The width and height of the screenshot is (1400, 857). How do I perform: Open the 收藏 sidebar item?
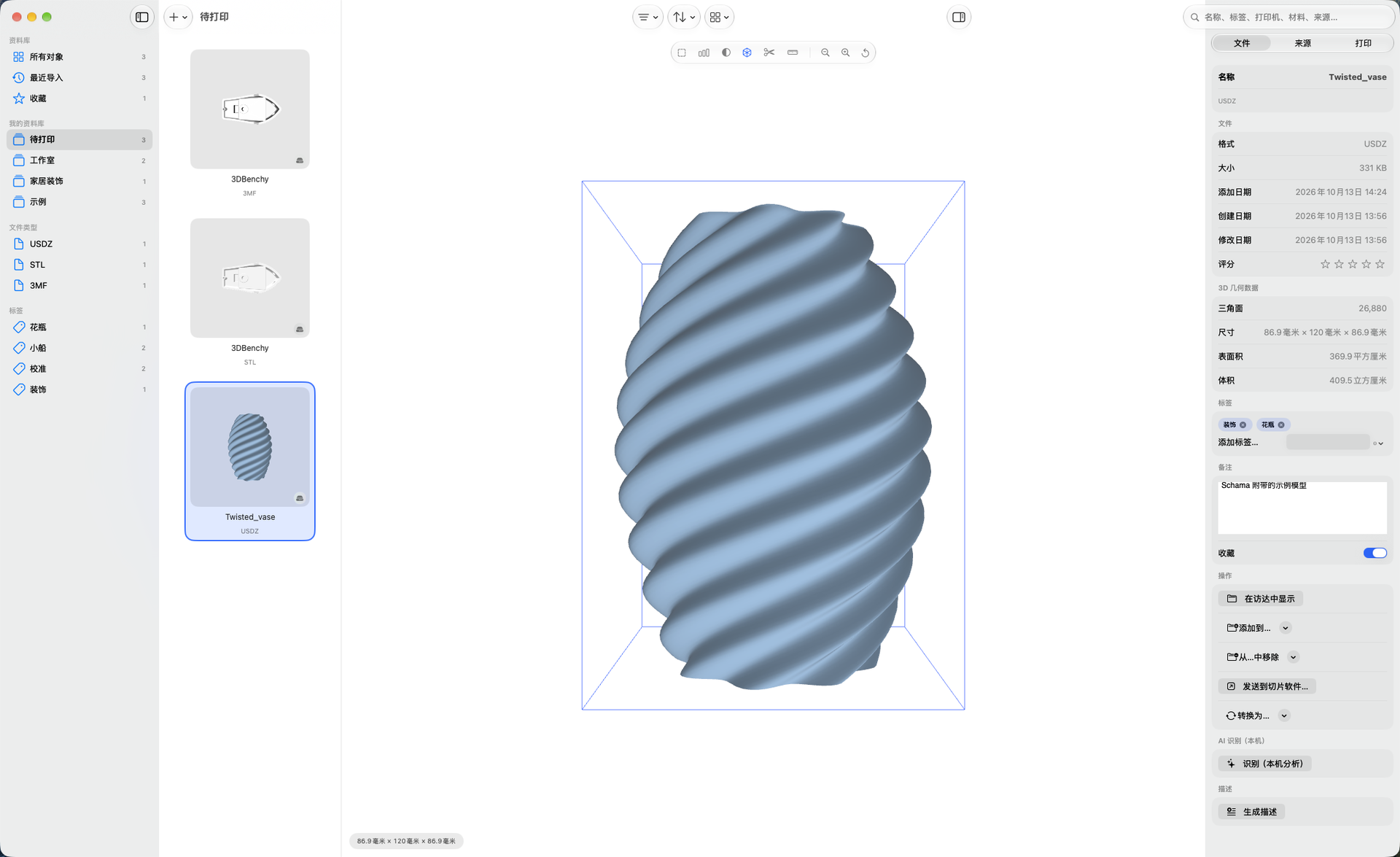[x=79, y=98]
